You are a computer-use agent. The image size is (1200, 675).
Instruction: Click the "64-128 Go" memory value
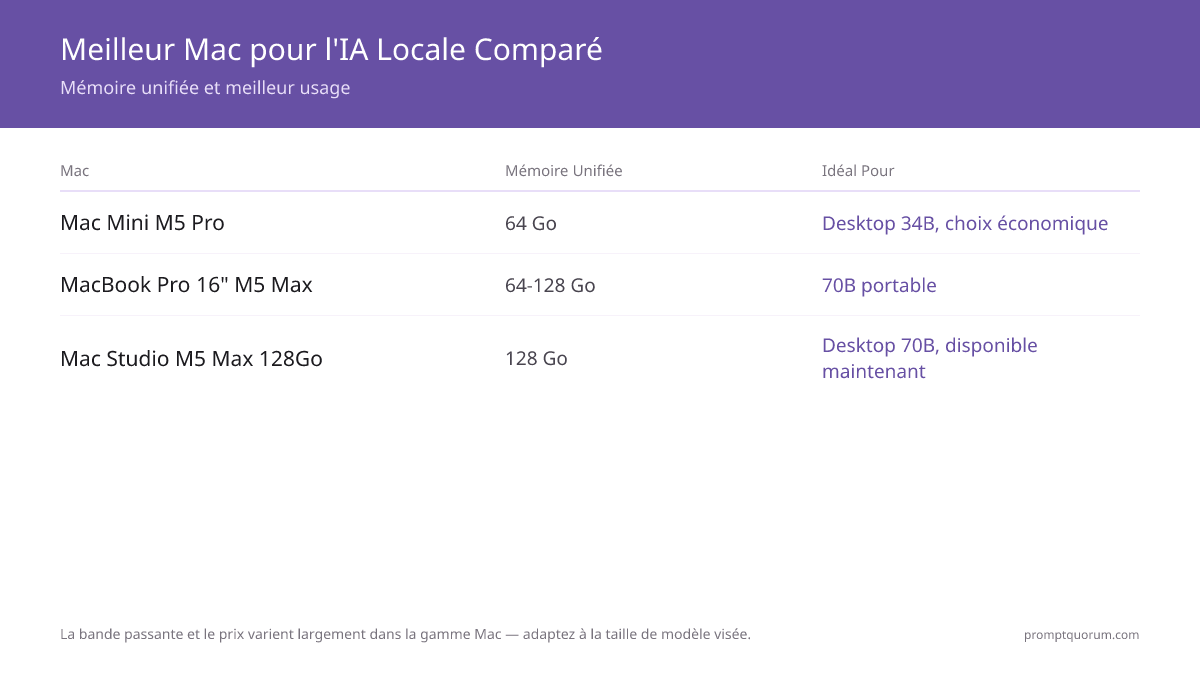550,285
